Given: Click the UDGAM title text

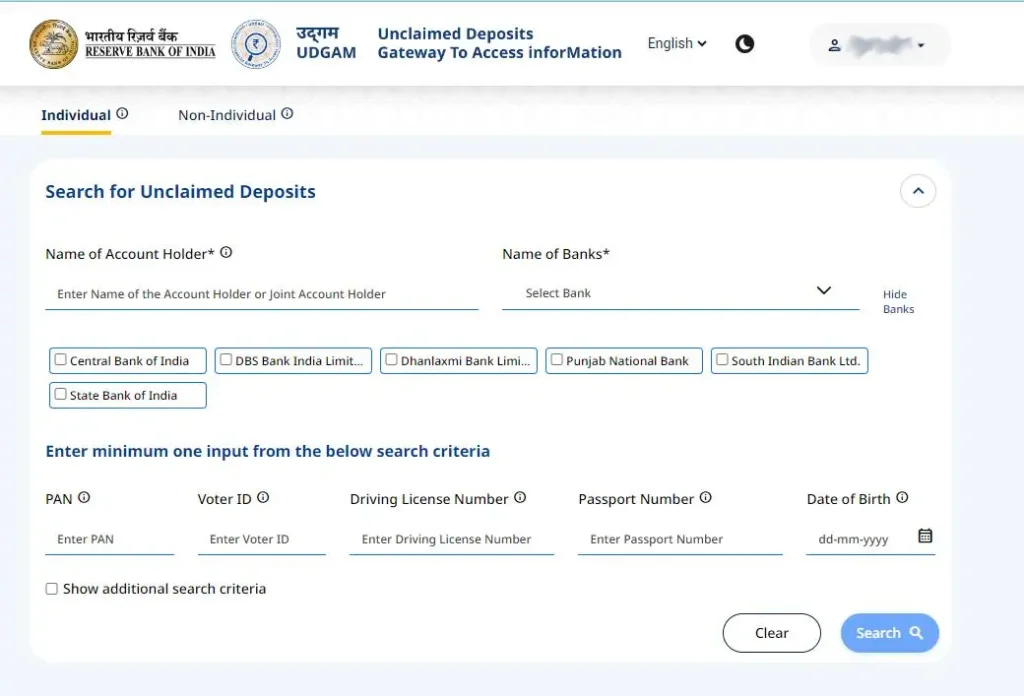Looking at the screenshot, I should 326,53.
